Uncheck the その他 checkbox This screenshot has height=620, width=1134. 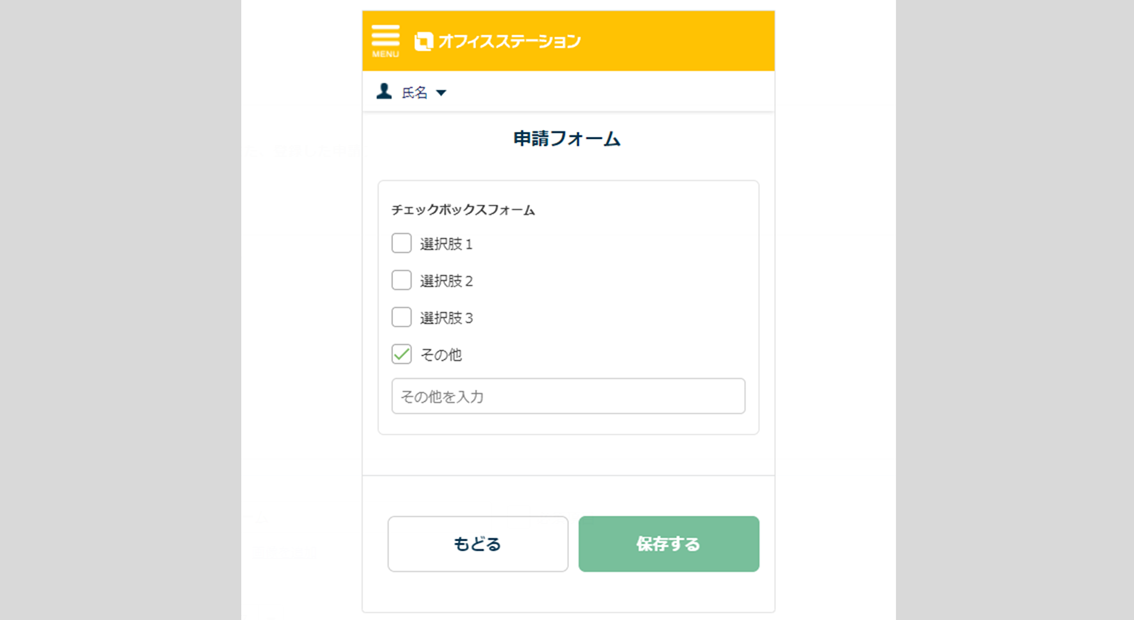pyautogui.click(x=402, y=354)
